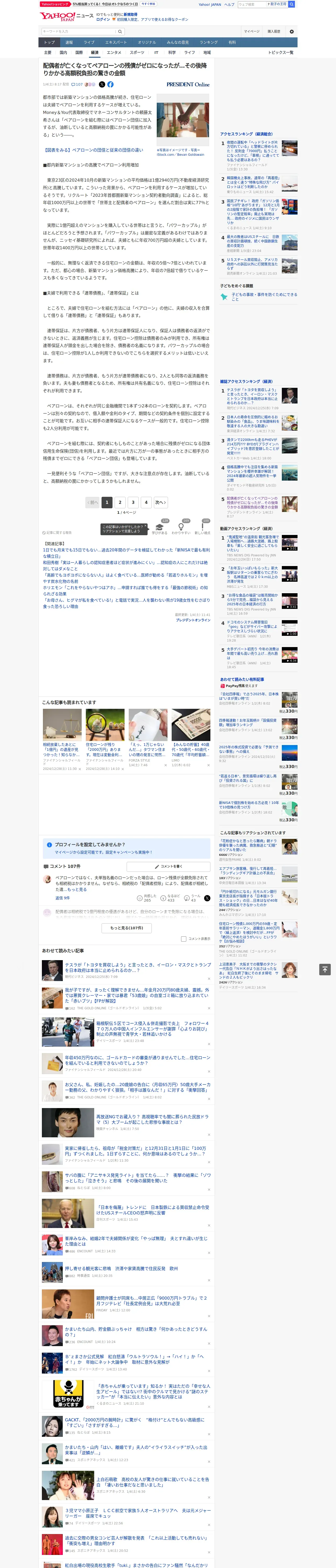
Task: Click X share icon on first comment
Action: pyautogui.click(x=207, y=898)
